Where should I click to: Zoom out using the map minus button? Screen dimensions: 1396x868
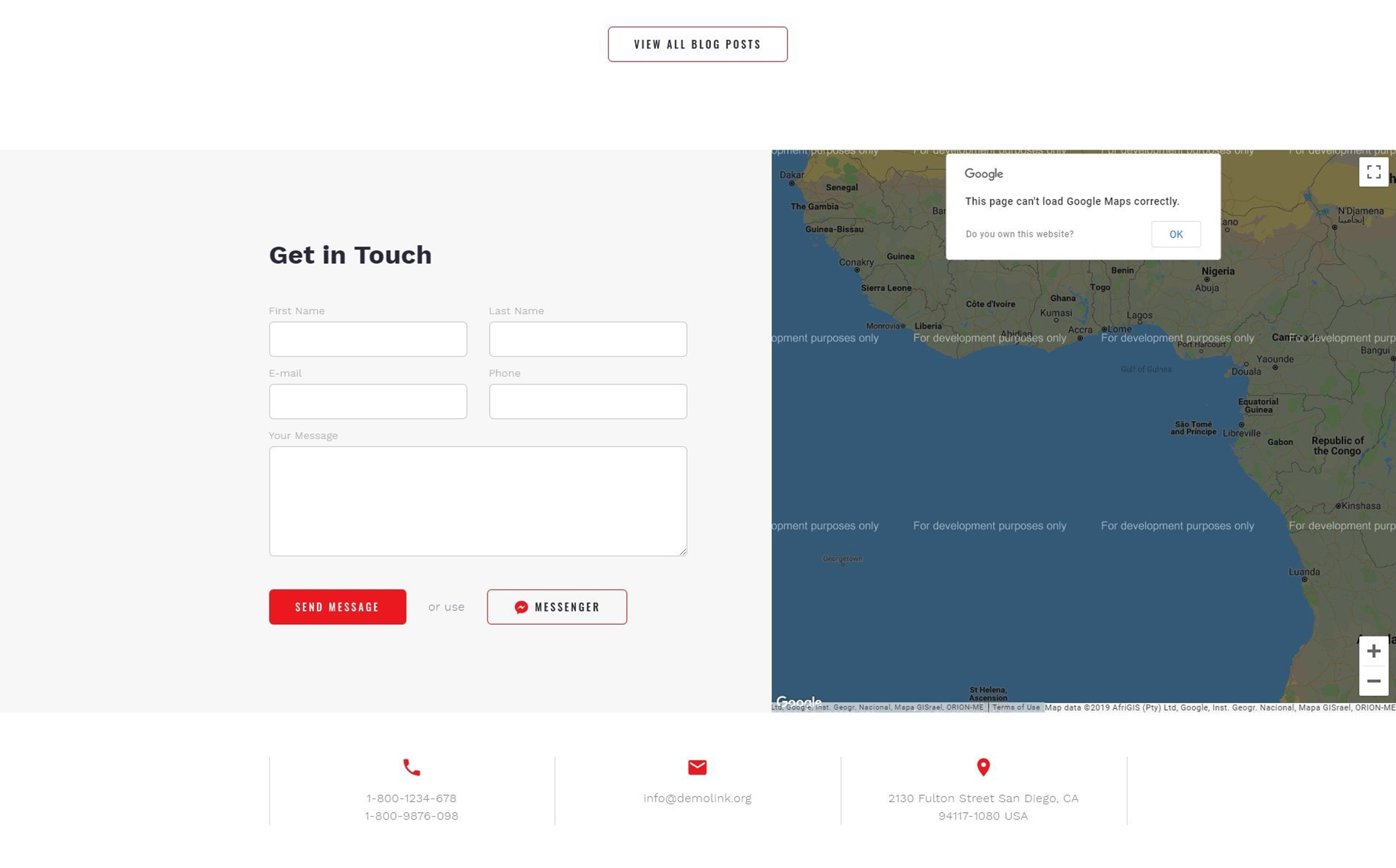click(1373, 681)
